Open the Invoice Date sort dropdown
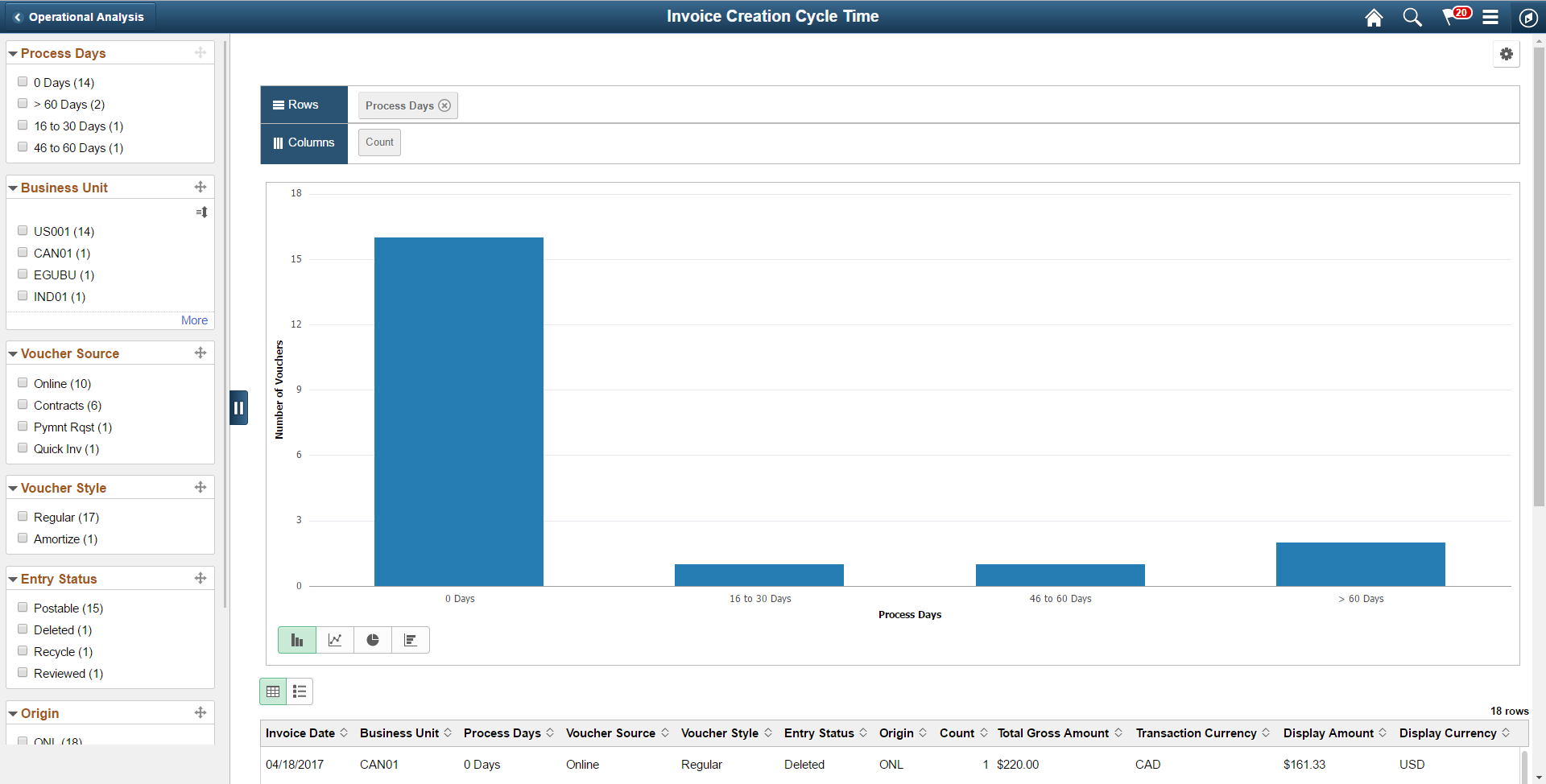Viewport: 1546px width, 784px height. click(x=345, y=732)
